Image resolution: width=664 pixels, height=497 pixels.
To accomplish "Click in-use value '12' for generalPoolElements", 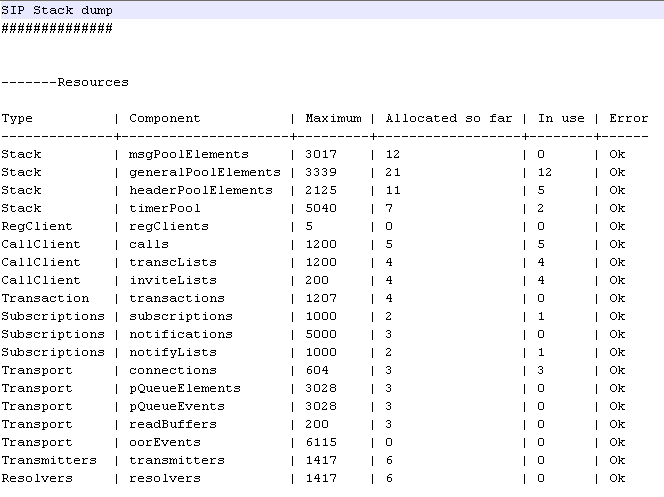I will click(x=545, y=172).
